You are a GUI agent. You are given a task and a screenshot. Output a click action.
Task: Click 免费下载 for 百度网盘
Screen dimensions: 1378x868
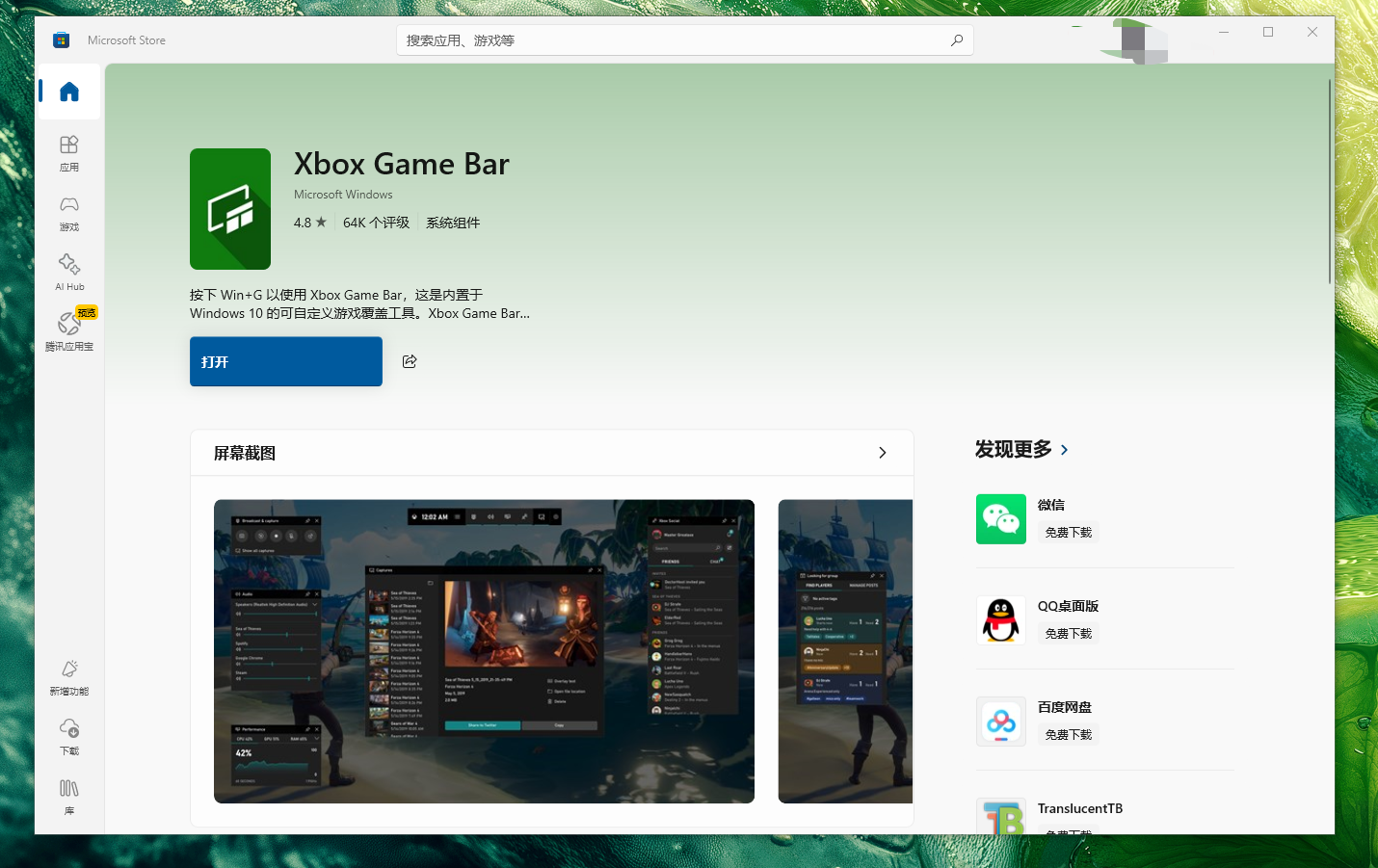point(1069,734)
